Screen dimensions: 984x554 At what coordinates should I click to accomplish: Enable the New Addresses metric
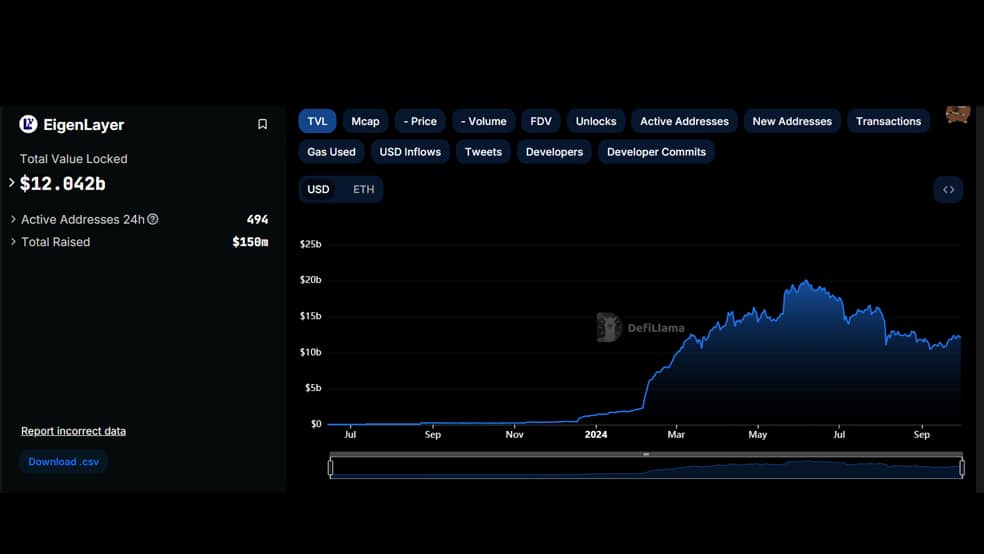coord(792,121)
